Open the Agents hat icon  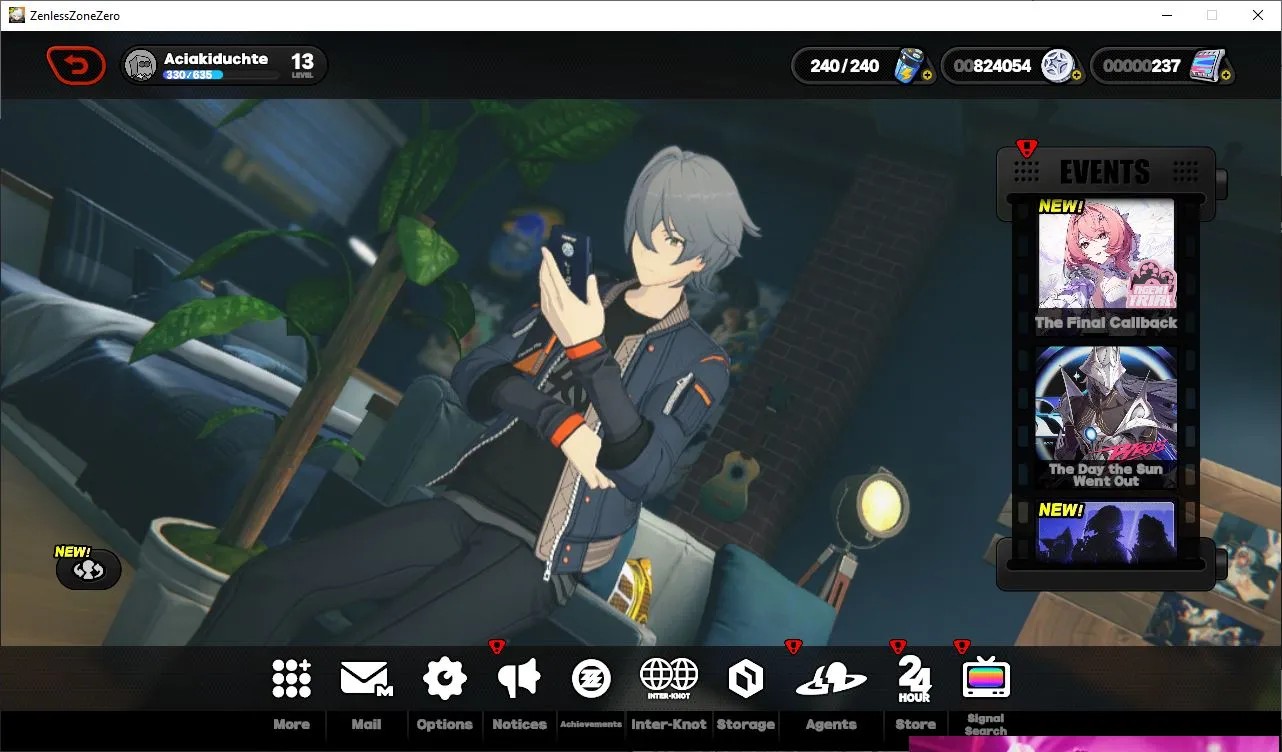pyautogui.click(x=831, y=679)
